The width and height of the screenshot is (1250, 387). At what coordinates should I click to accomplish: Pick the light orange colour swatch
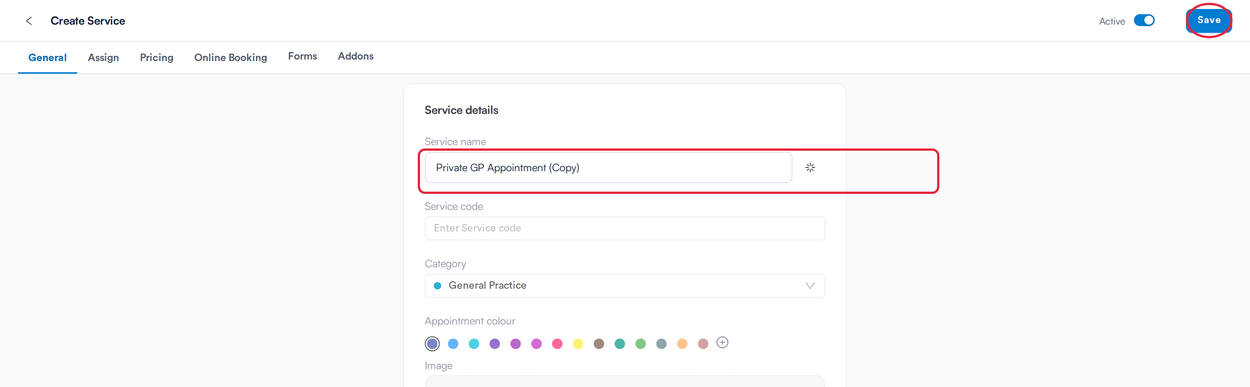[682, 344]
